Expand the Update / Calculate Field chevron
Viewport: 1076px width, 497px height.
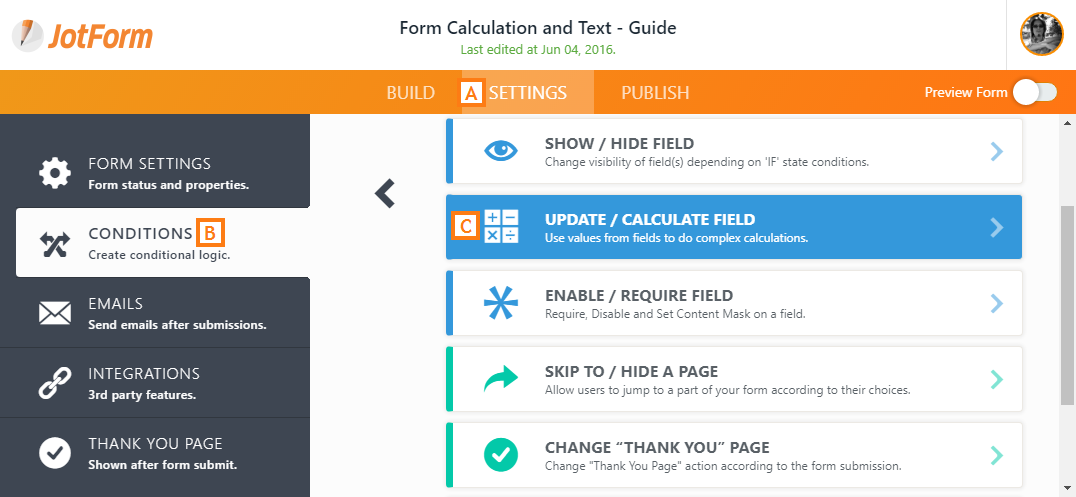click(996, 227)
